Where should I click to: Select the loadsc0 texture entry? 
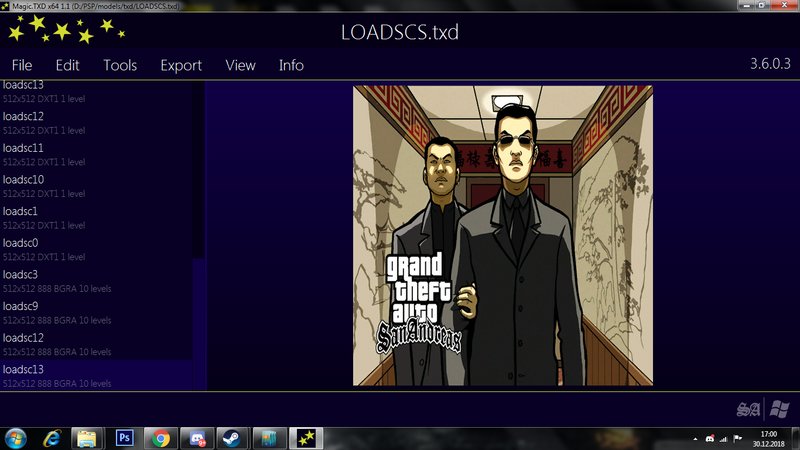[x=96, y=249]
